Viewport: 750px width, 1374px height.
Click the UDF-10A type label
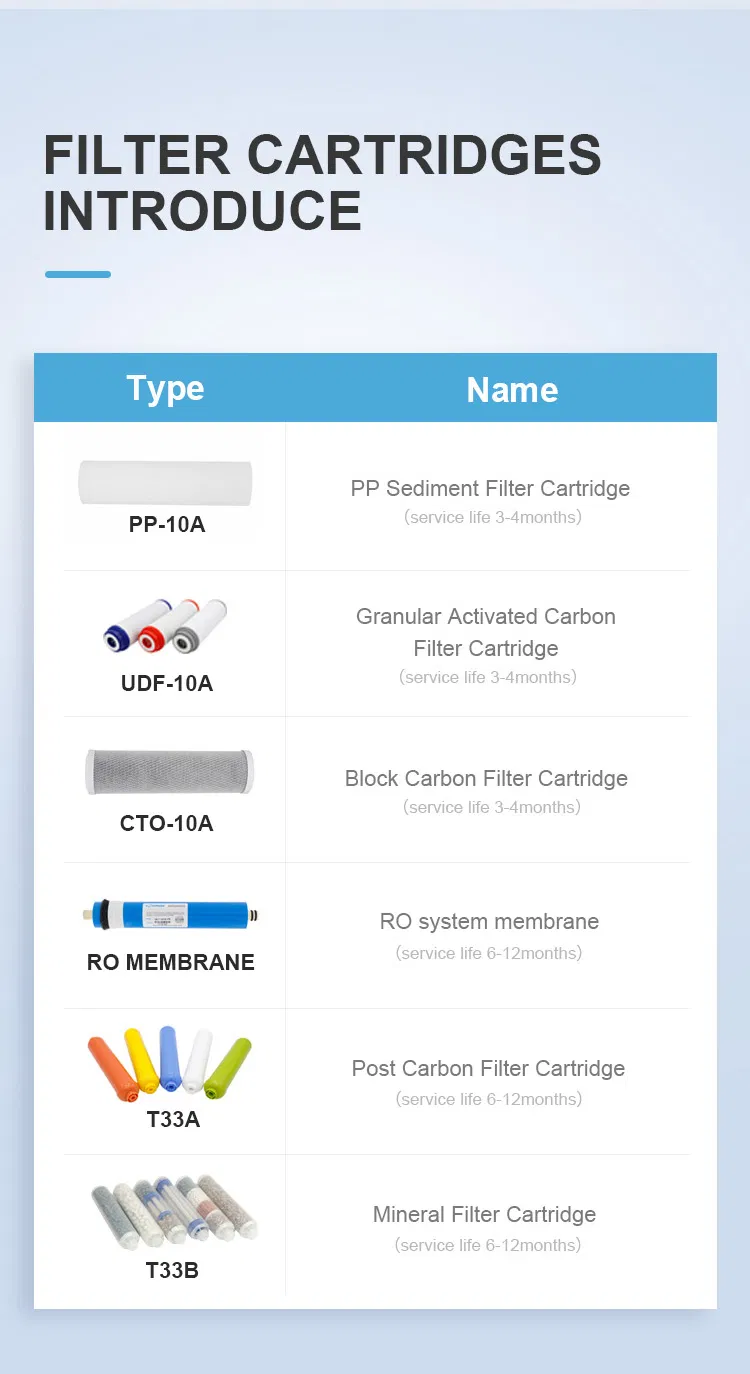166,684
